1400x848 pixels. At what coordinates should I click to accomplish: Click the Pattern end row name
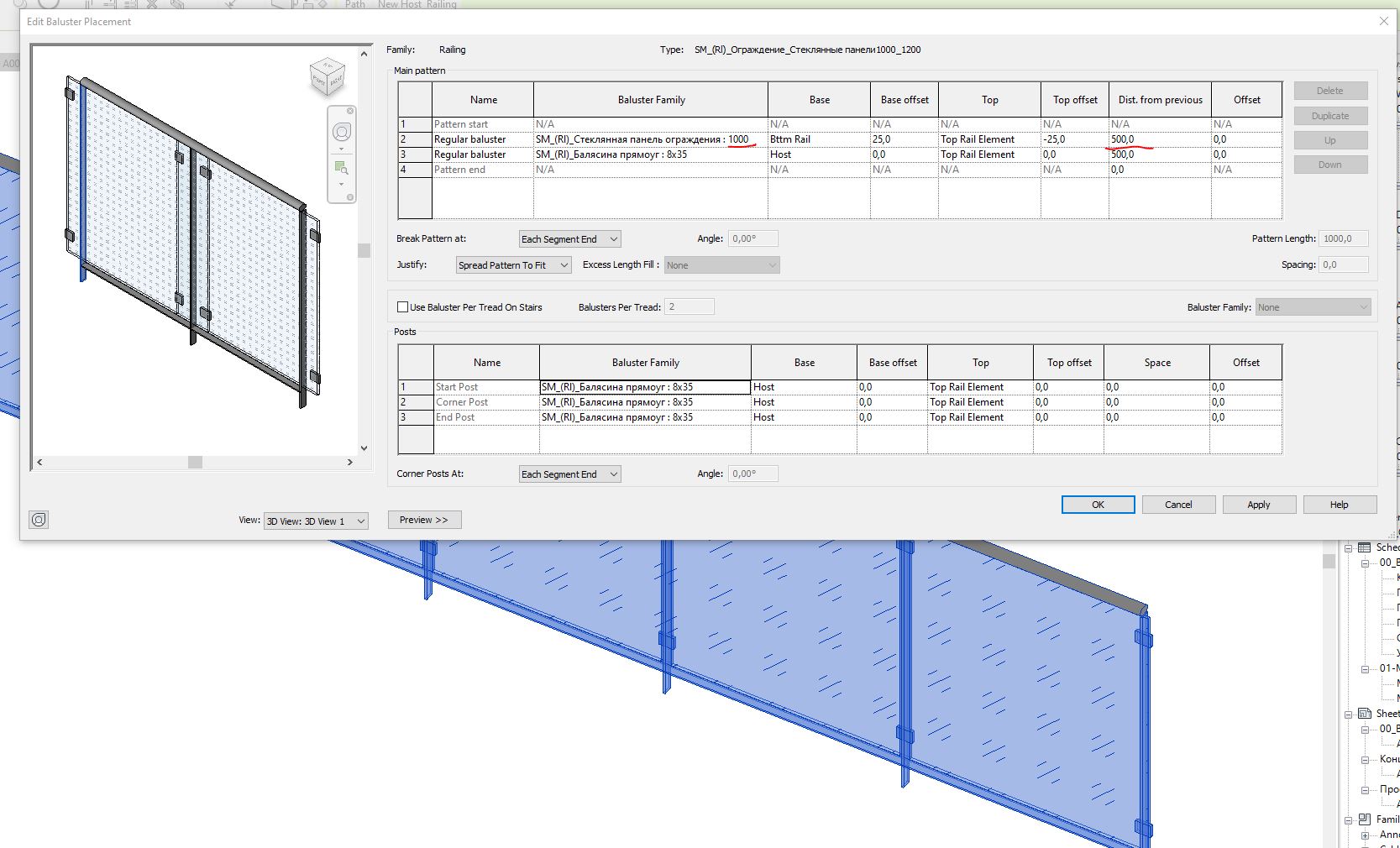point(483,170)
